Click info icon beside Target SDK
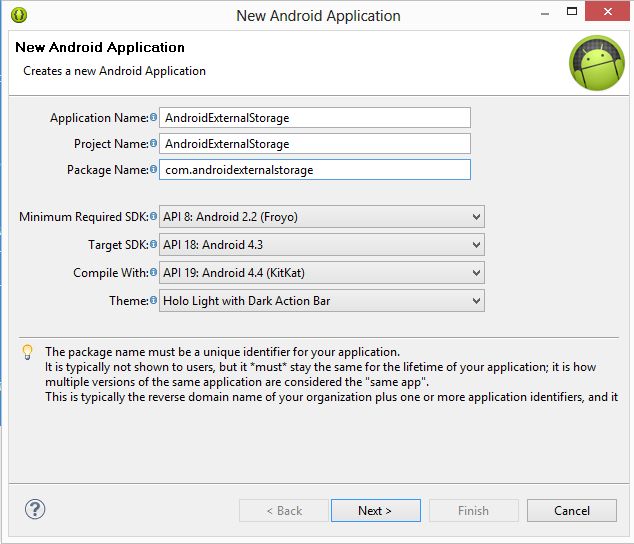634x544 pixels. [153, 244]
